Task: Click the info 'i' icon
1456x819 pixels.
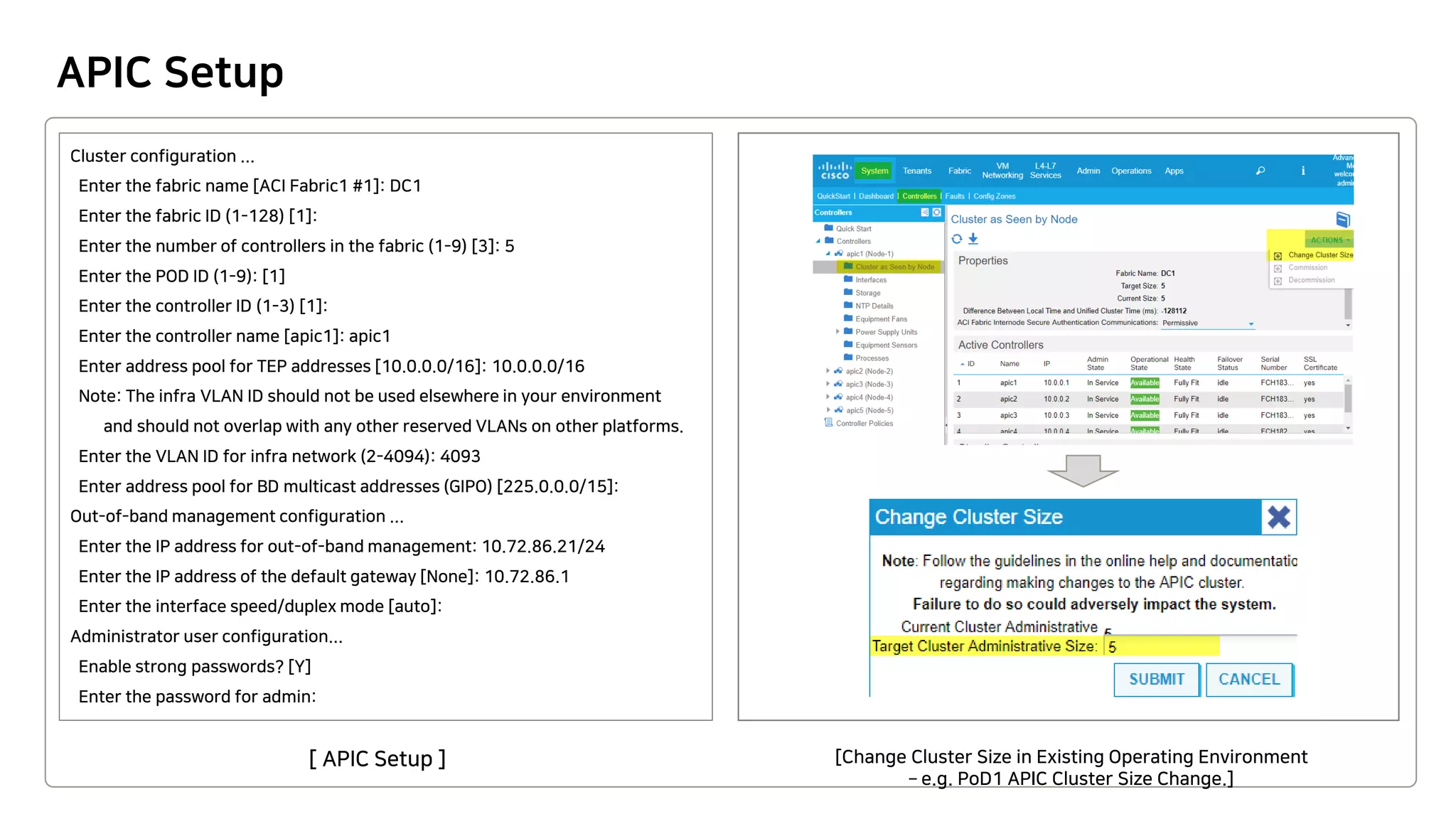Action: pos(1302,171)
